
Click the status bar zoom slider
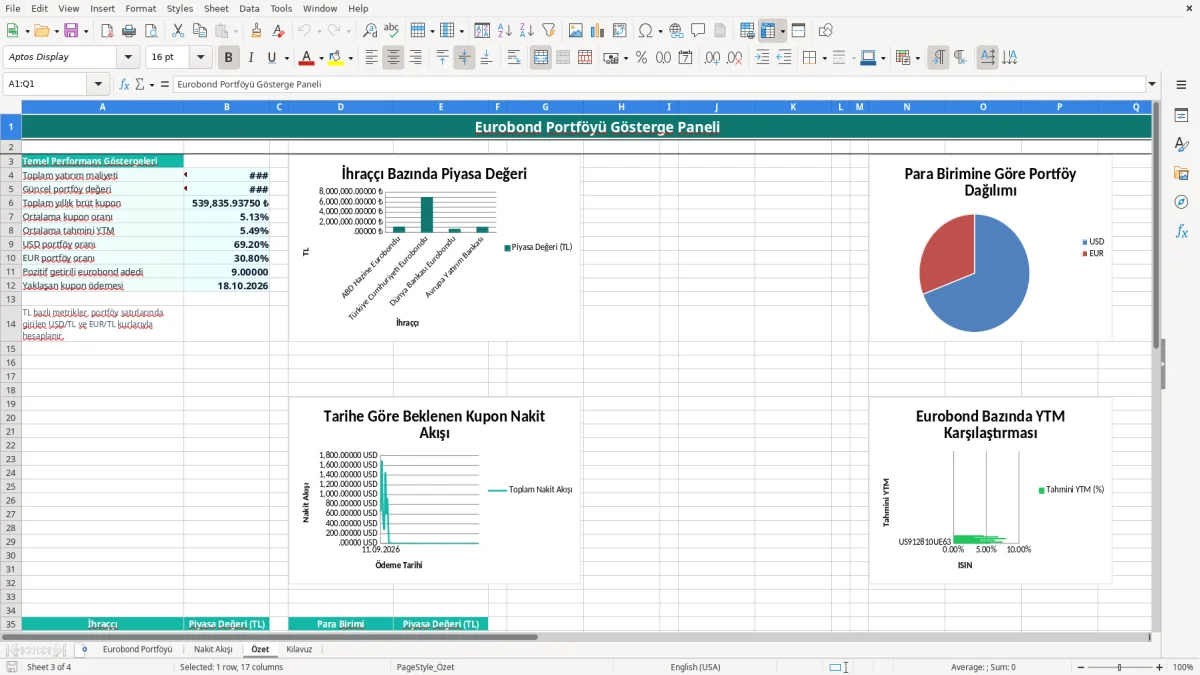click(1120, 667)
